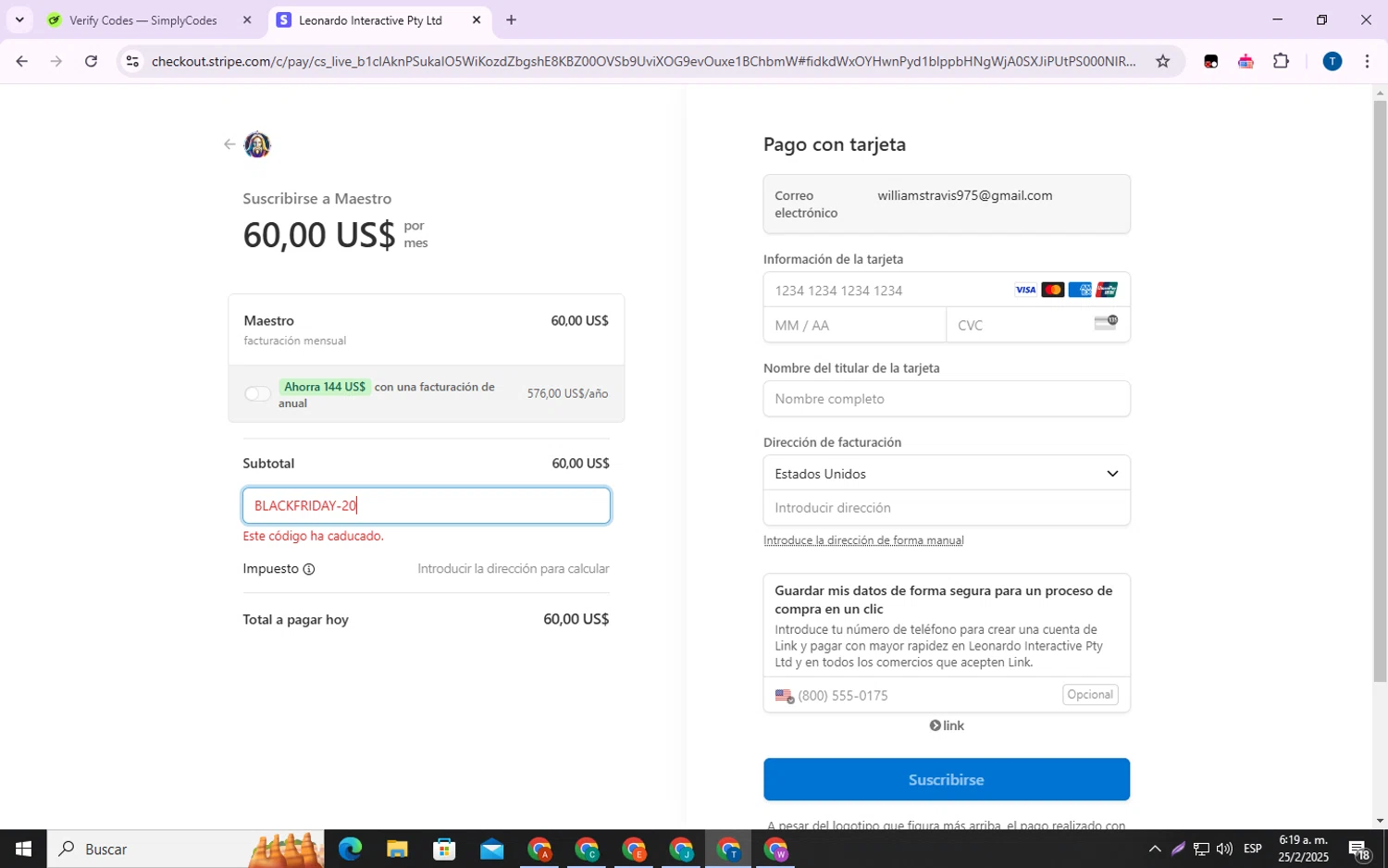Open the Chrome profile T avatar
This screenshot has height=868, width=1388.
[1332, 61]
